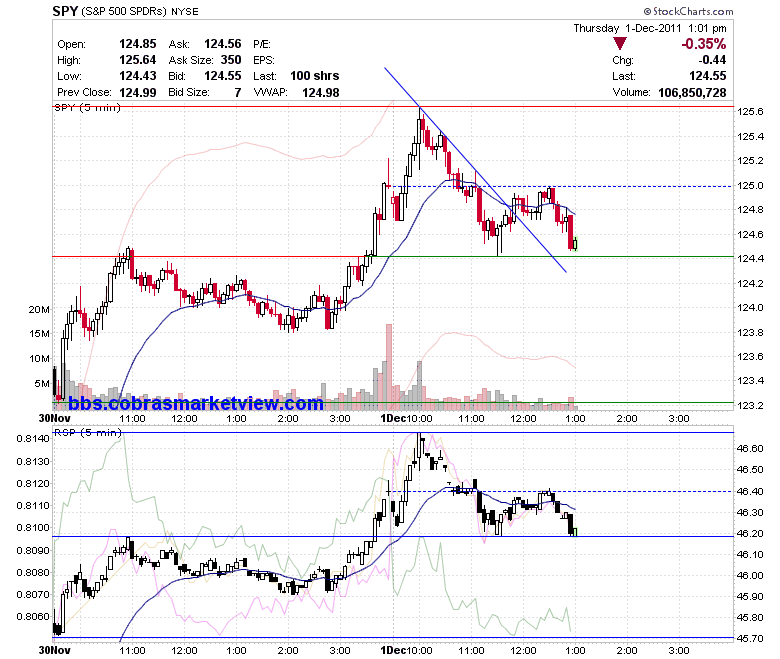Click the VWAP value 124.98
Image resolution: width=780 pixels, height=659 pixels.
click(321, 93)
